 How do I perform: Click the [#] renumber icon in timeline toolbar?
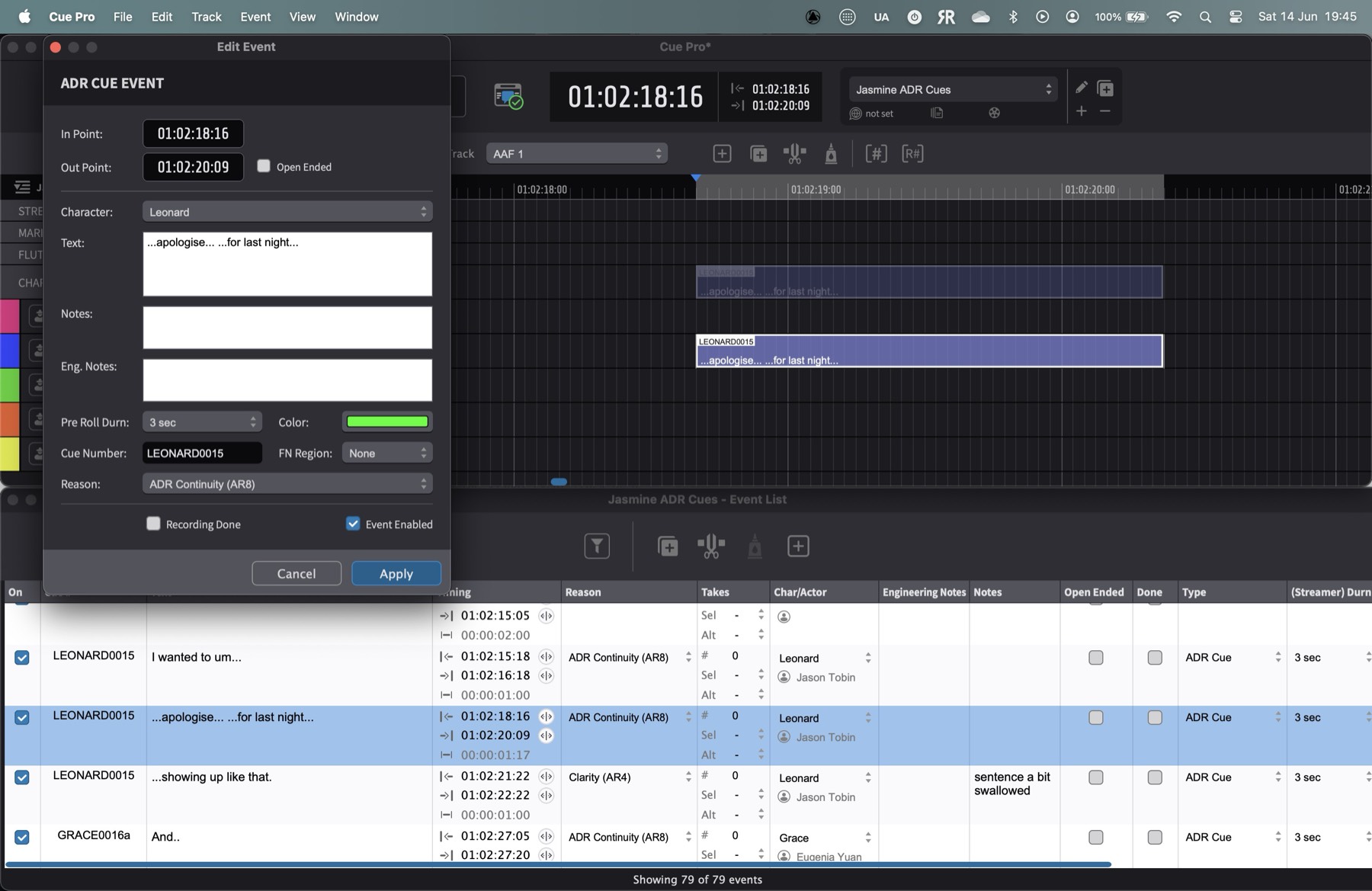click(x=877, y=154)
